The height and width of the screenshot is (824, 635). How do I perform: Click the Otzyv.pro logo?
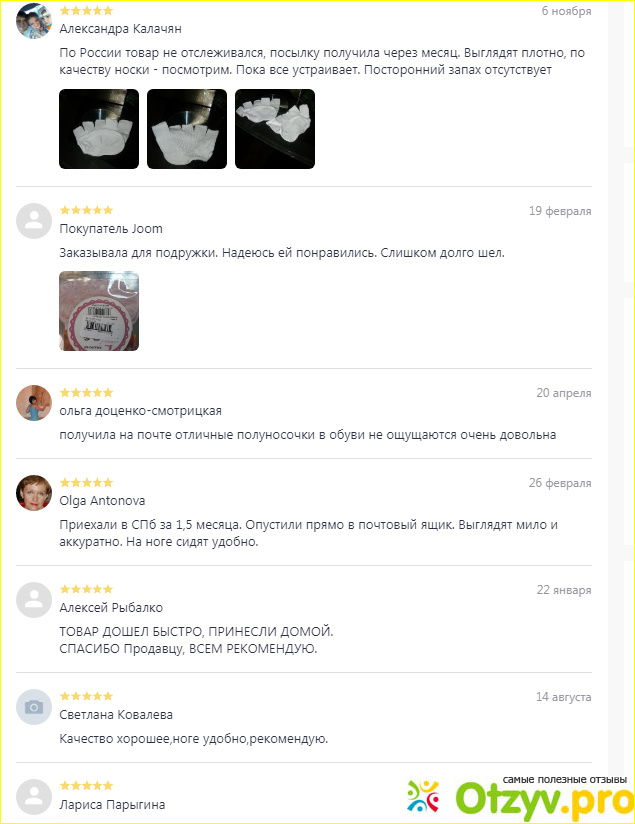tap(520, 798)
